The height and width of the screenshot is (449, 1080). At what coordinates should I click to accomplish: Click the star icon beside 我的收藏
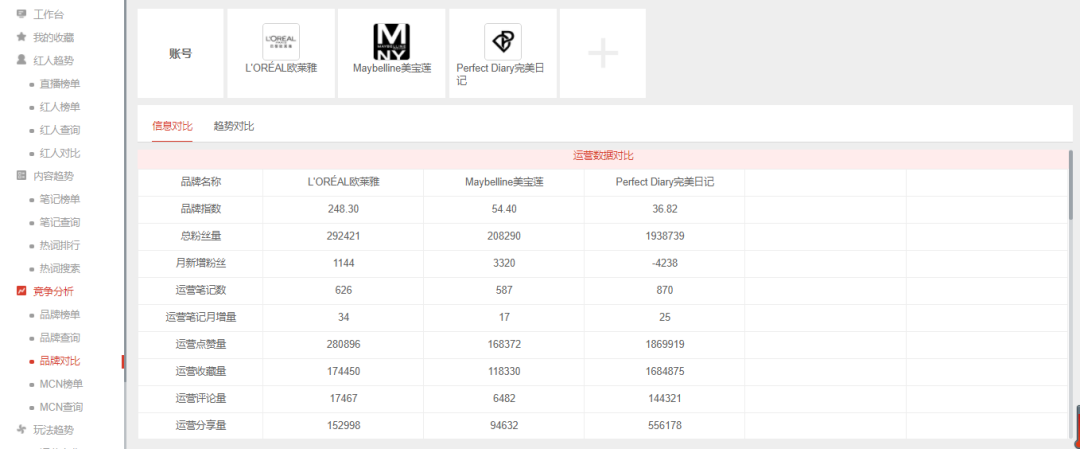click(x=21, y=37)
